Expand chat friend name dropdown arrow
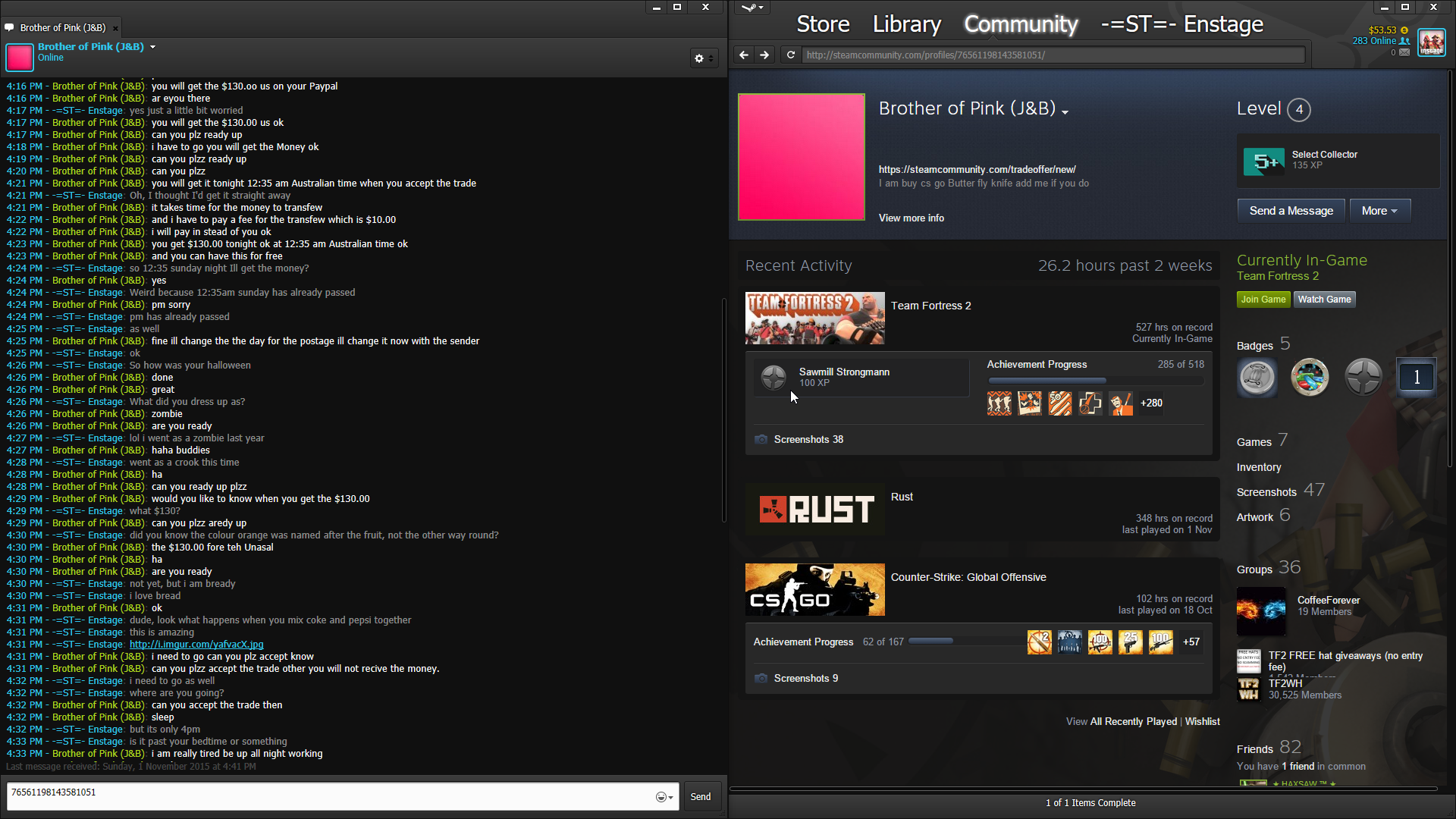The width and height of the screenshot is (1456, 819). click(152, 47)
